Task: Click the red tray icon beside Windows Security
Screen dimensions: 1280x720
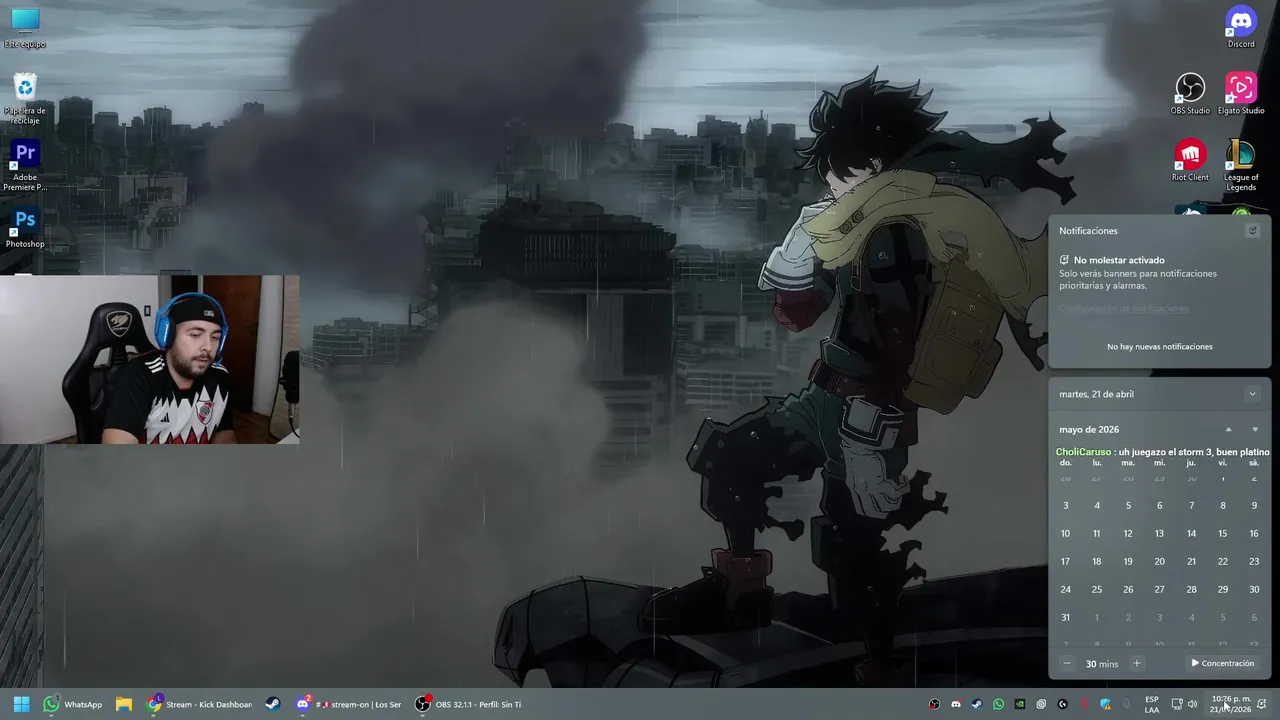Action: tap(1084, 704)
